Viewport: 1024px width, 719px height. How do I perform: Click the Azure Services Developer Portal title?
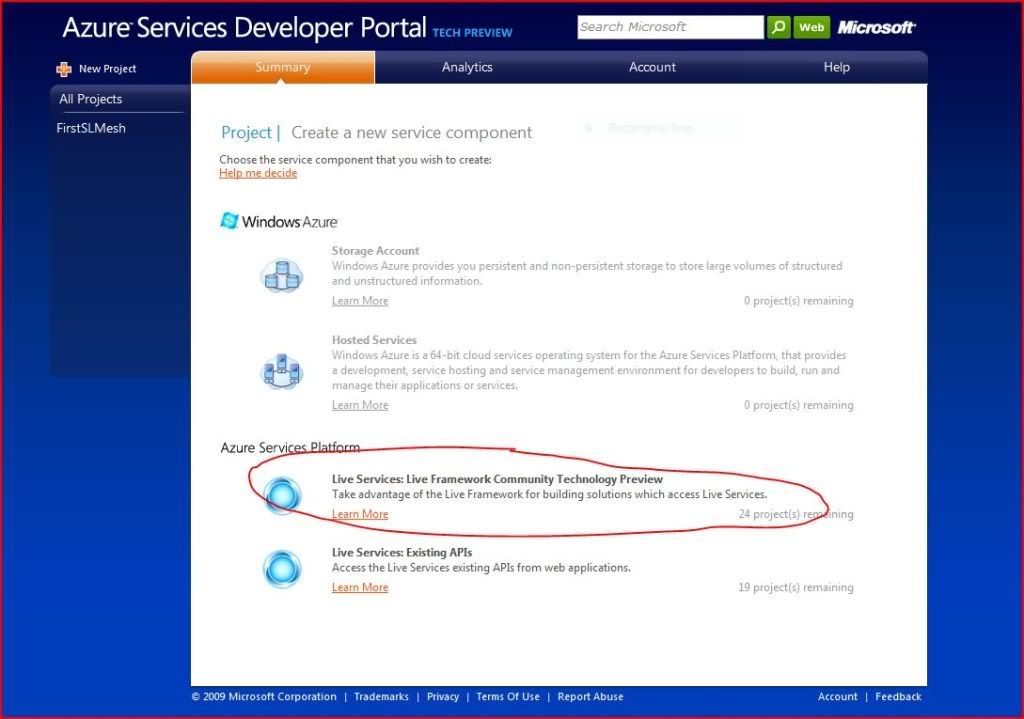244,28
